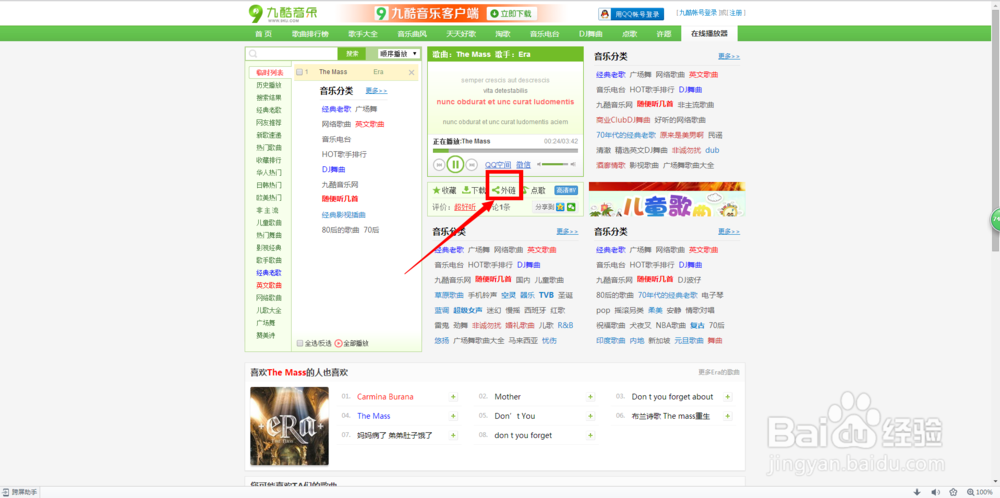Open 跨屏助手 in the status bar
Viewport: 1000px width, 498px height.
(20, 492)
